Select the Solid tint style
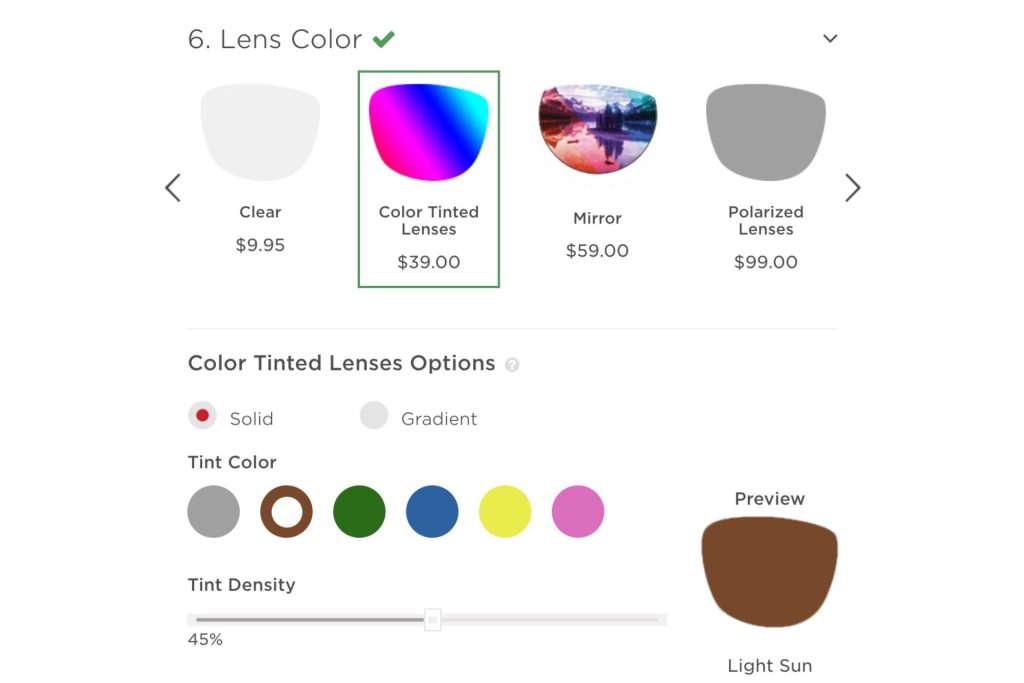 click(x=202, y=416)
